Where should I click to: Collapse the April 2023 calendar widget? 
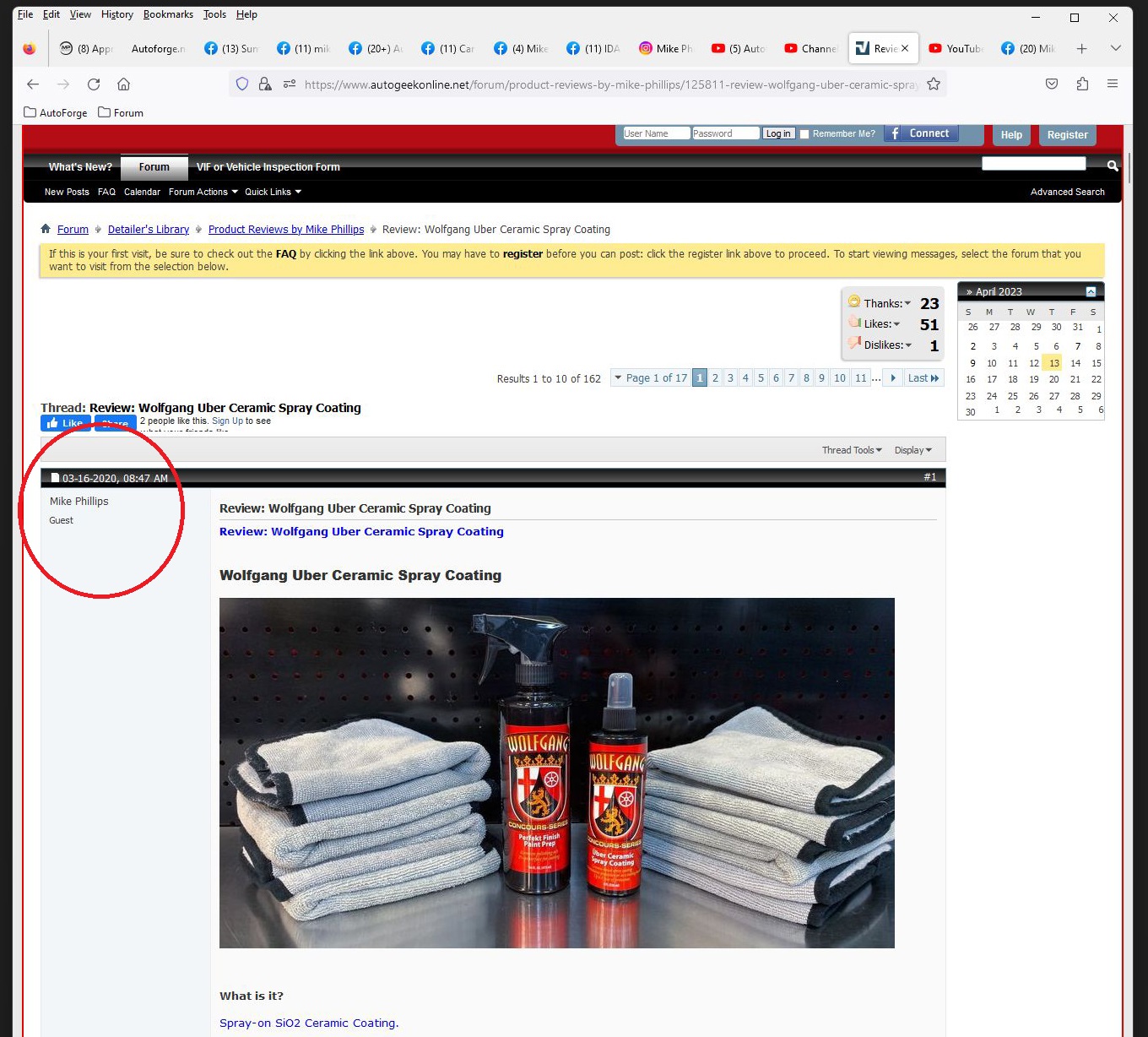tap(1091, 291)
